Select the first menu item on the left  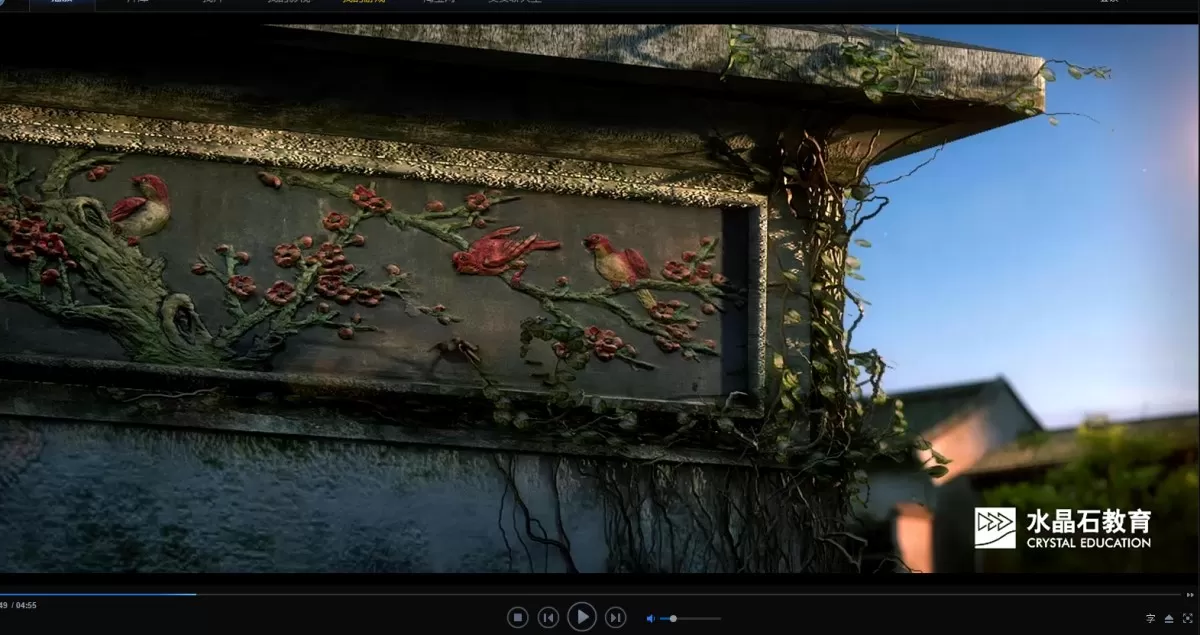pos(63,5)
